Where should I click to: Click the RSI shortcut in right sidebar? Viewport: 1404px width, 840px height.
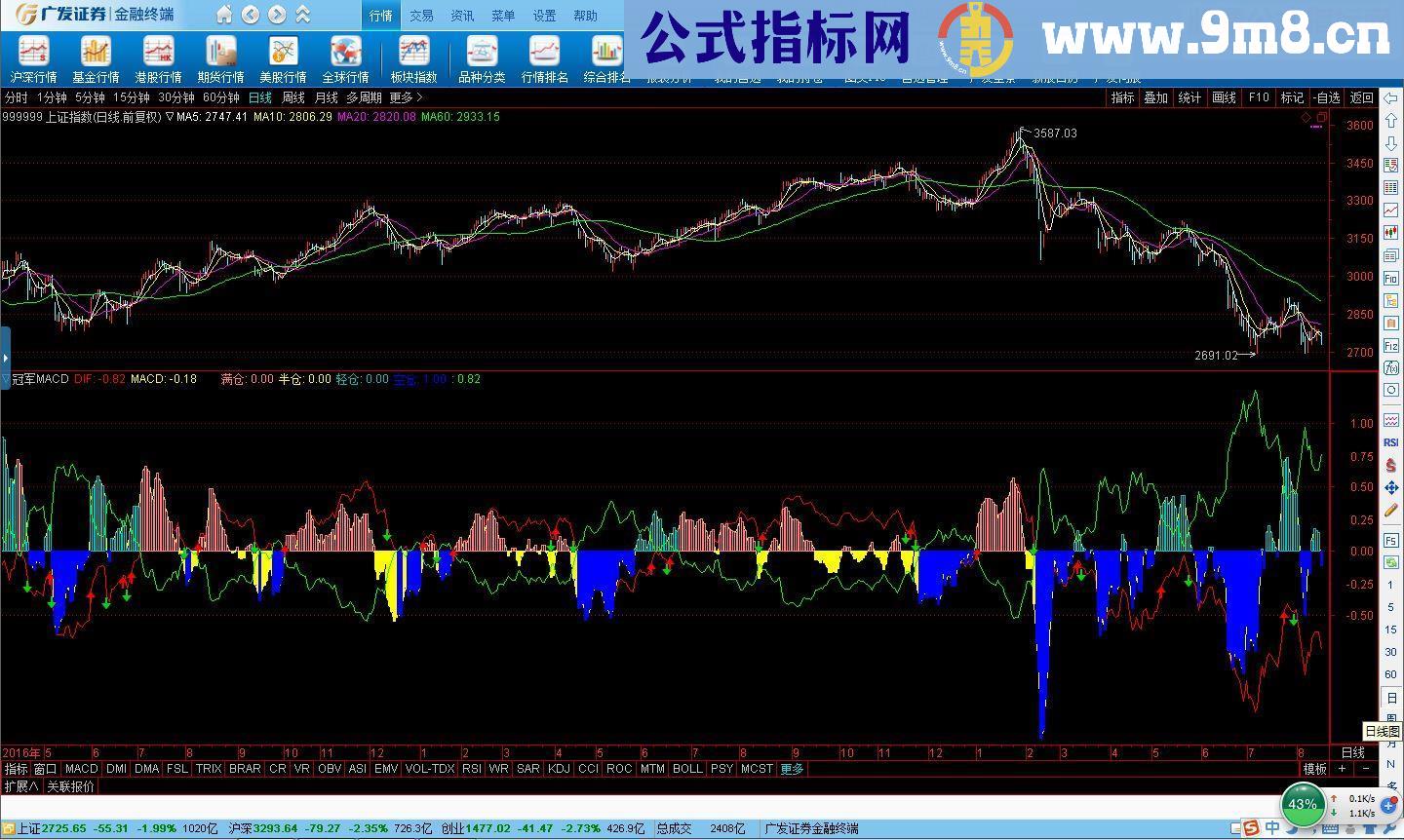pos(1390,442)
